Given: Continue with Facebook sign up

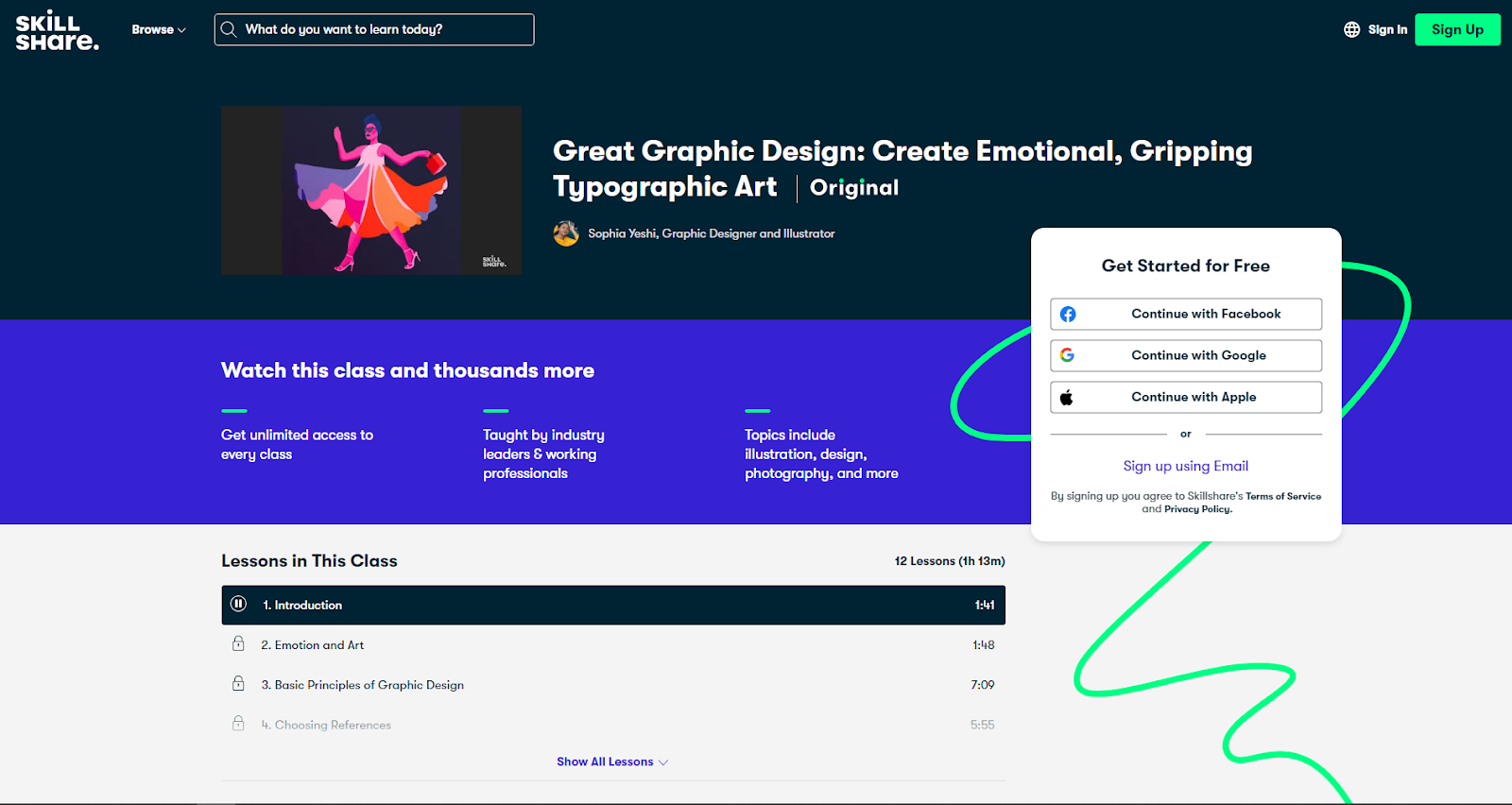Looking at the screenshot, I should 1186,314.
